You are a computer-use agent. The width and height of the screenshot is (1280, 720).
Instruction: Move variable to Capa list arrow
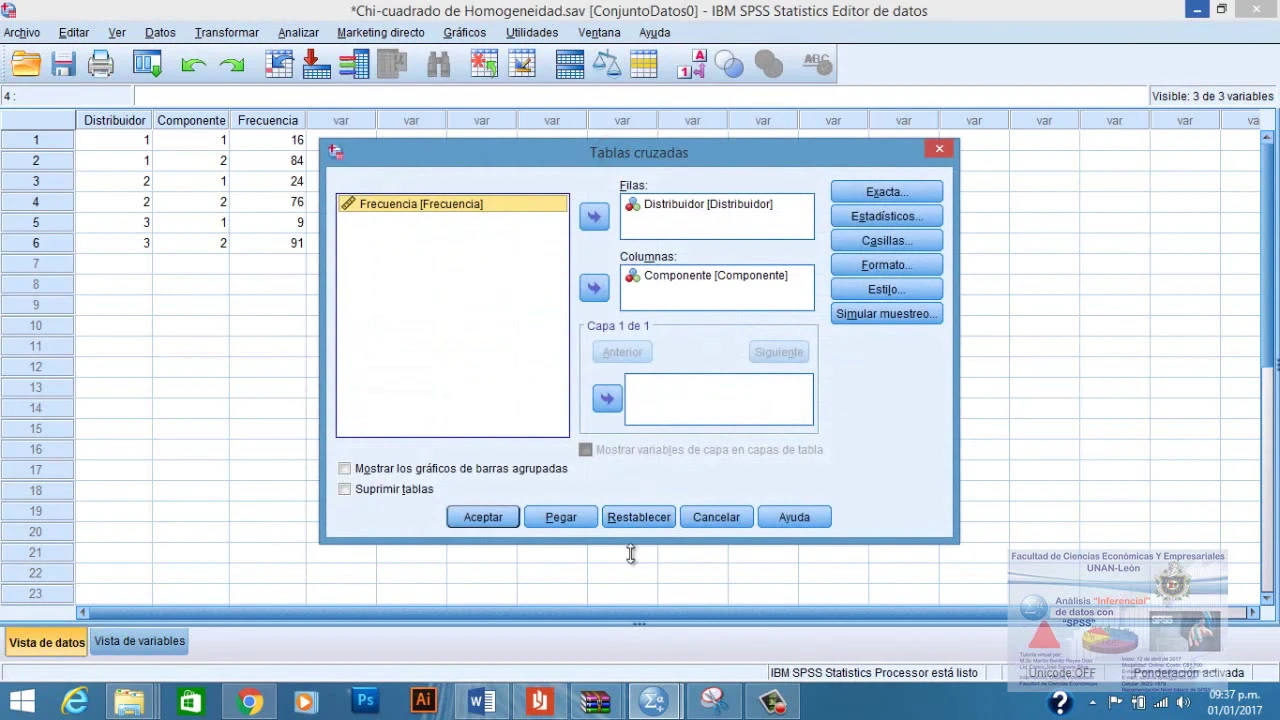point(607,398)
